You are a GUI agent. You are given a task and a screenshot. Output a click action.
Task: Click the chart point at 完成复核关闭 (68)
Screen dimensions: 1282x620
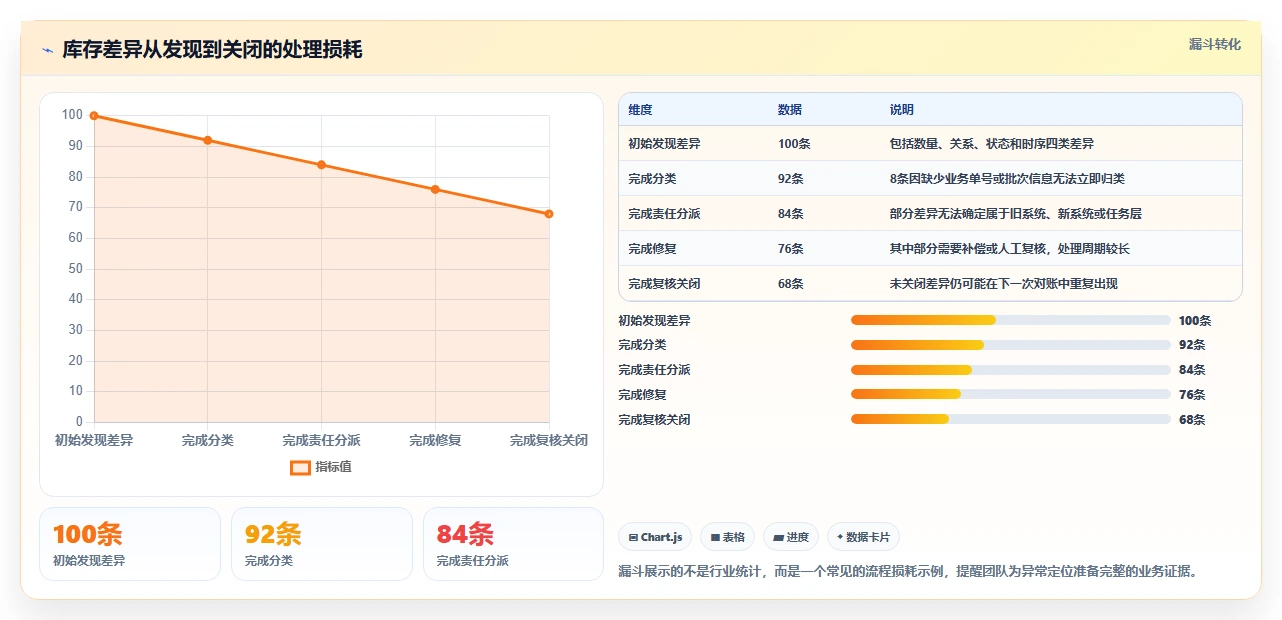549,214
